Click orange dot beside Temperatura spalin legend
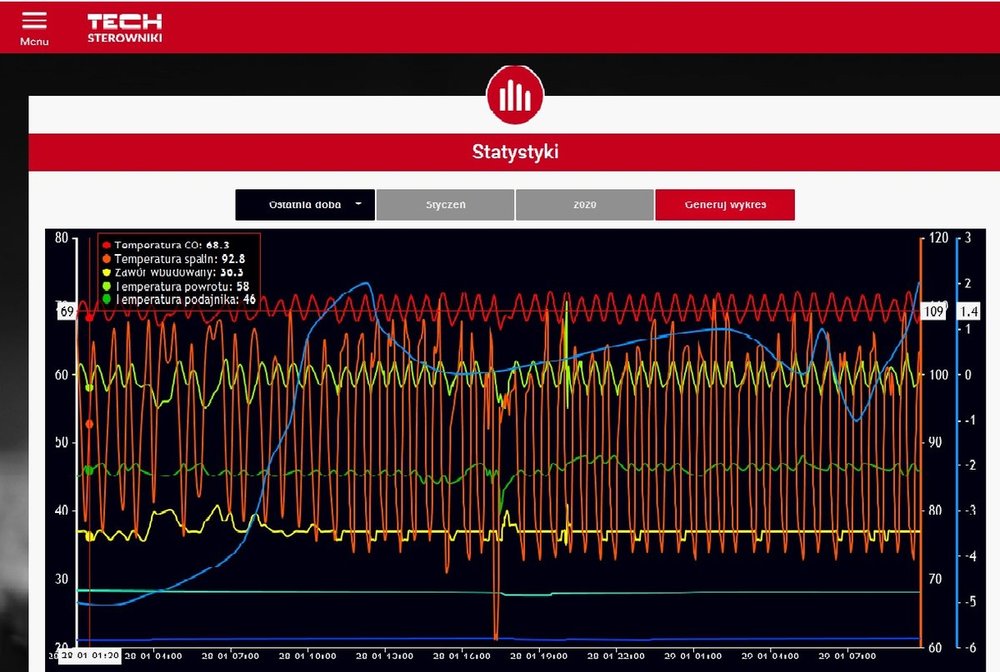 [x=106, y=258]
